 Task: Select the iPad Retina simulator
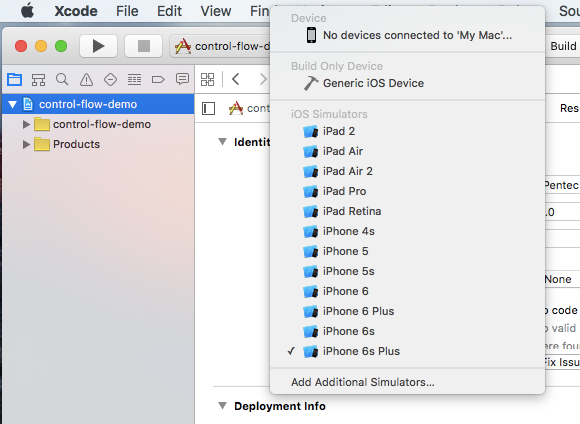click(x=407, y=211)
